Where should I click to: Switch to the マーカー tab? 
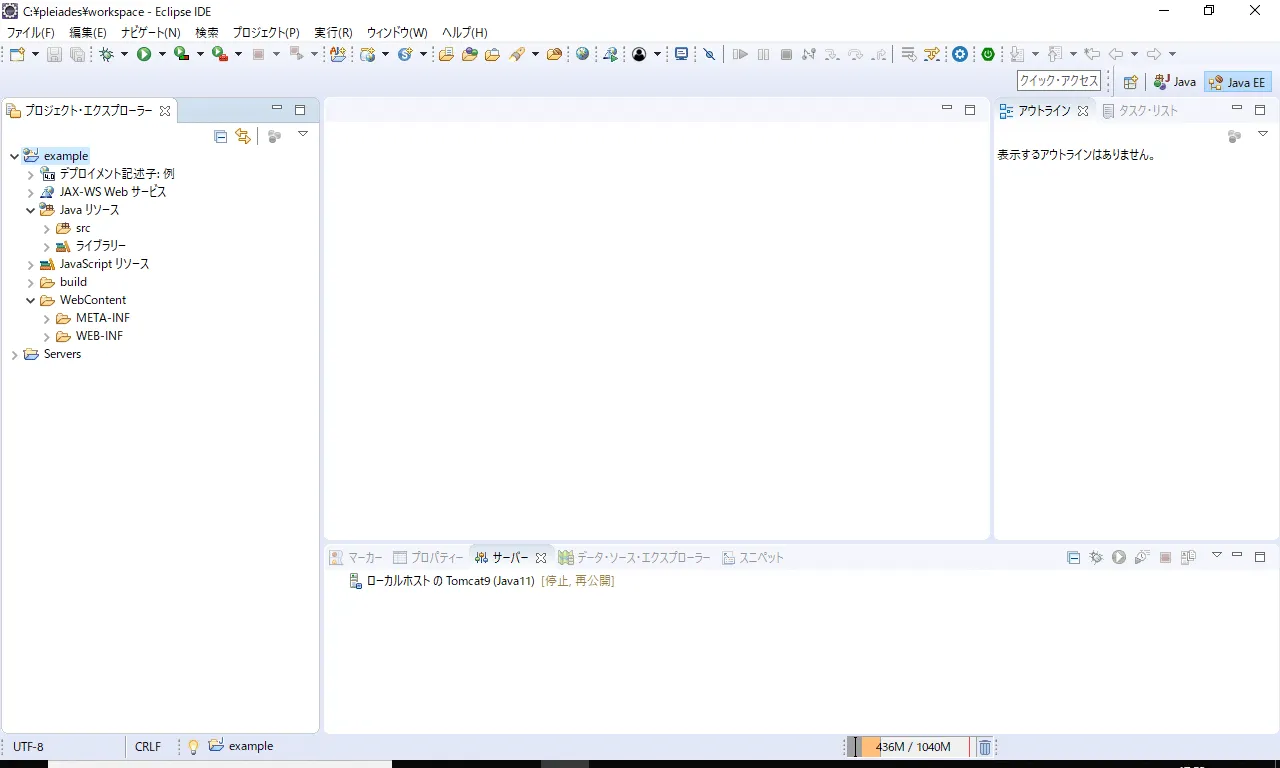[356, 558]
